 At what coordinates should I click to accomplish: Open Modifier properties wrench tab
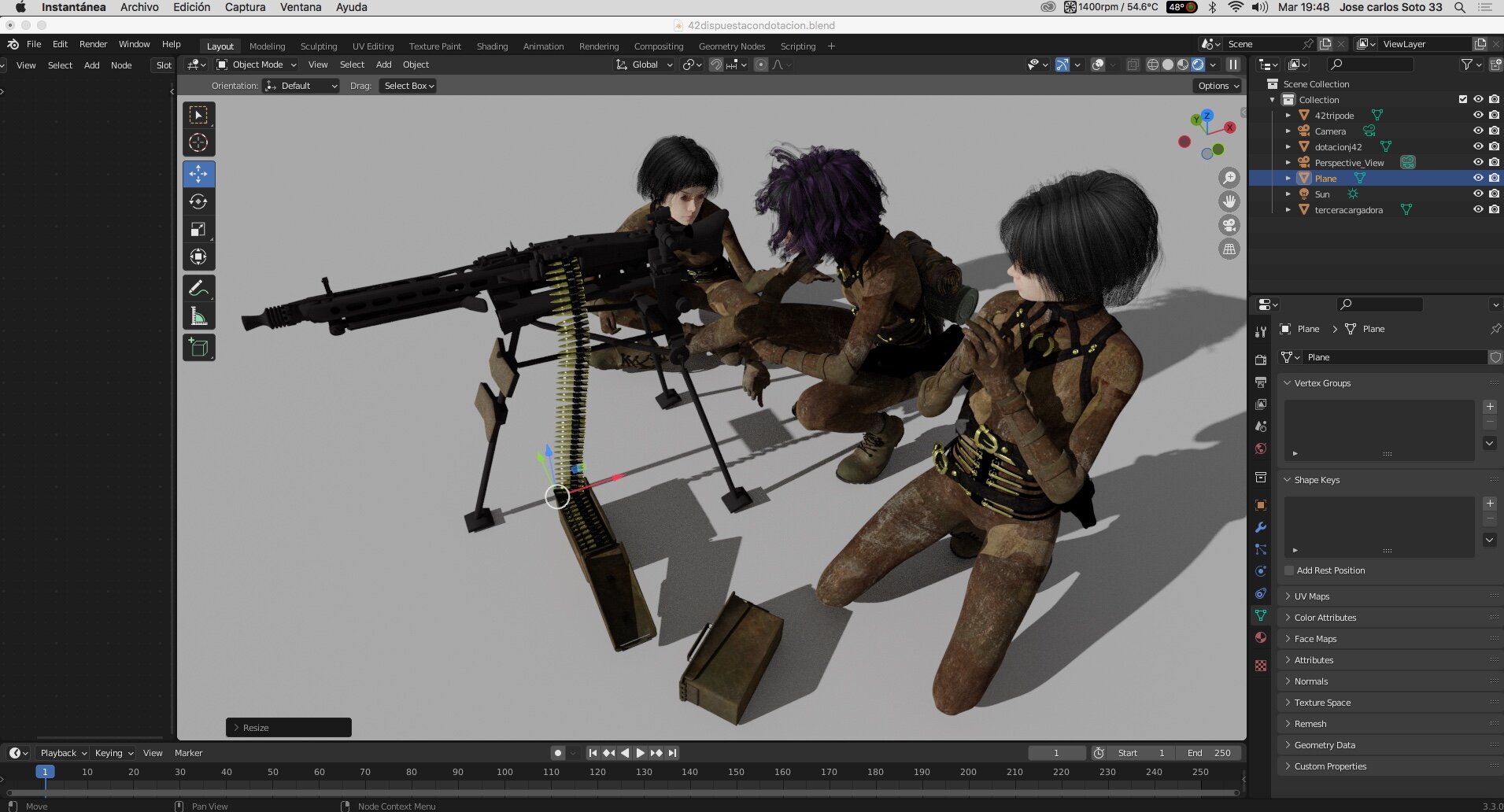pyautogui.click(x=1261, y=527)
